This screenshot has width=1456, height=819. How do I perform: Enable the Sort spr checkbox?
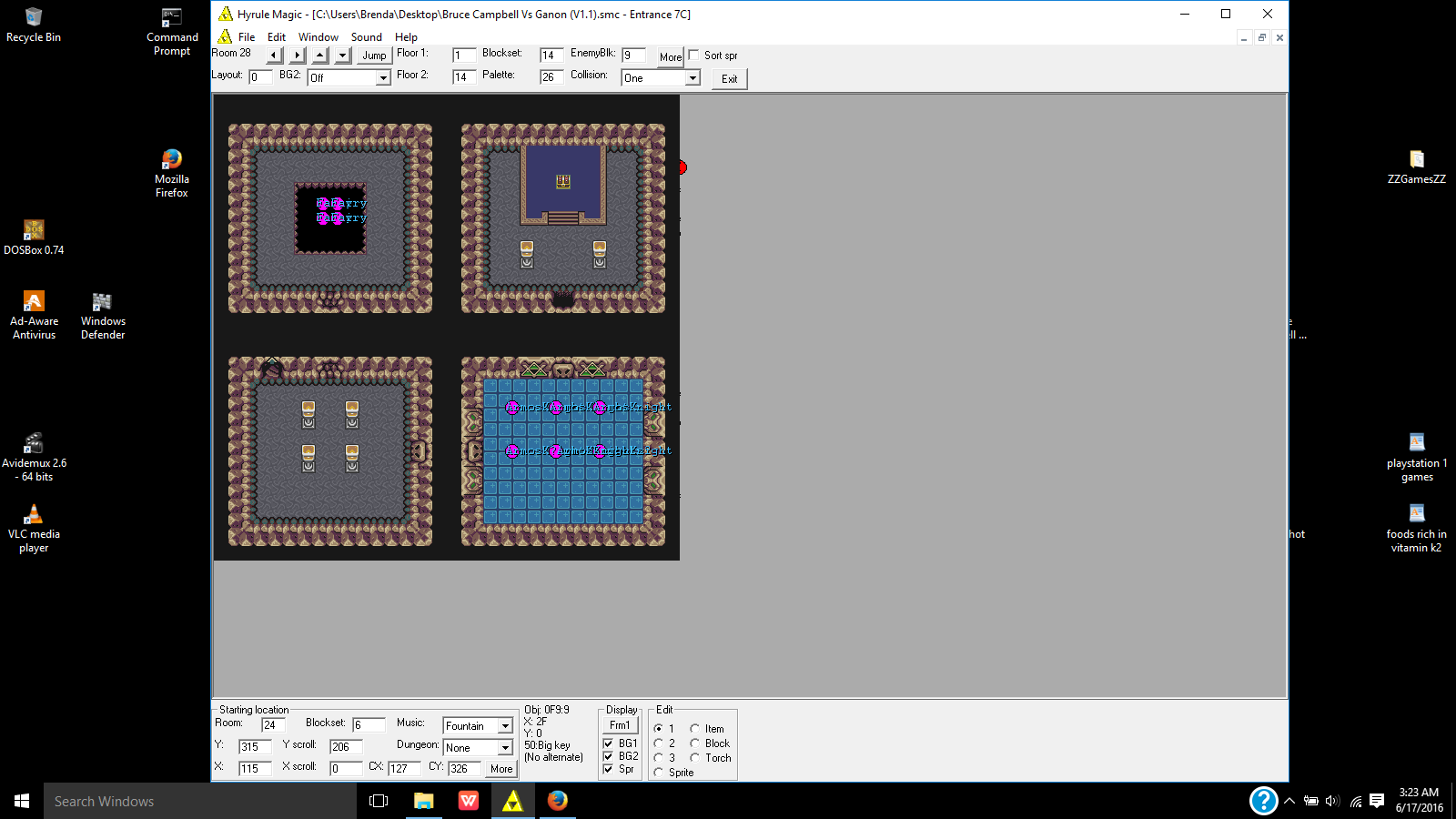(693, 56)
